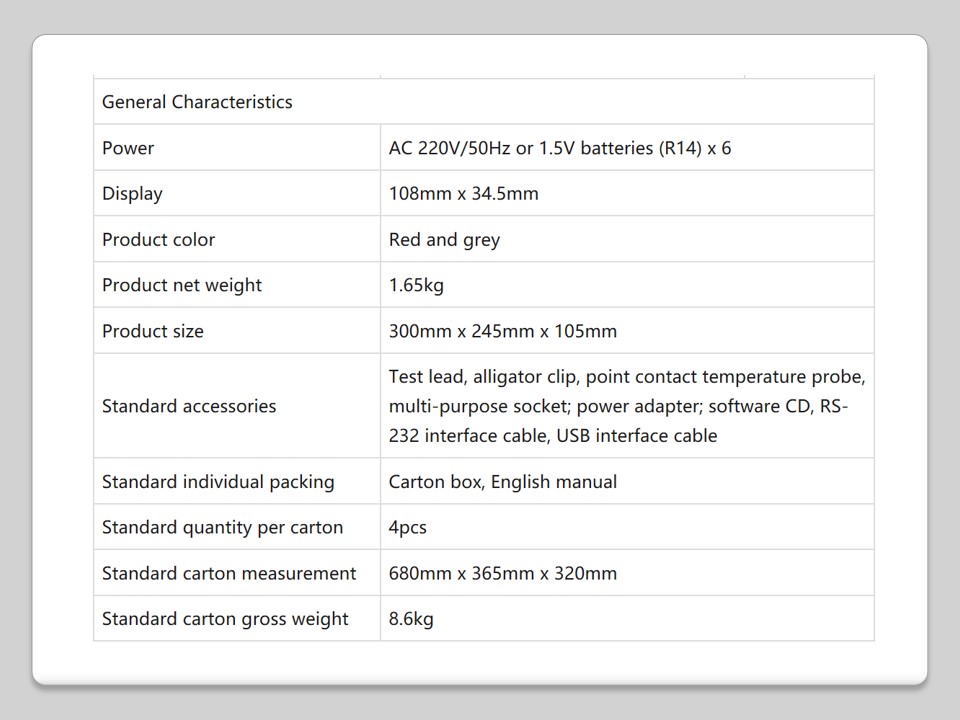Click the 1.65kg weight value

coord(416,285)
